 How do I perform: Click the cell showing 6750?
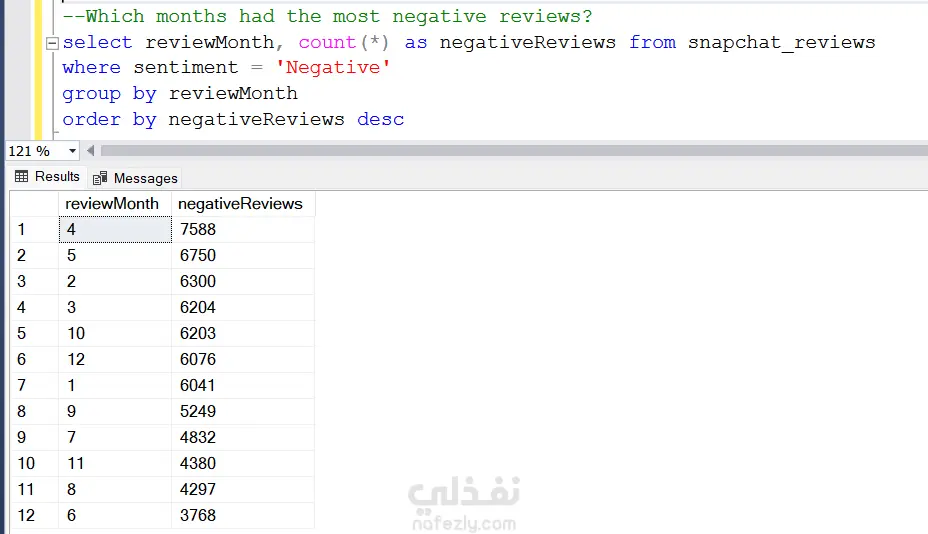click(243, 255)
